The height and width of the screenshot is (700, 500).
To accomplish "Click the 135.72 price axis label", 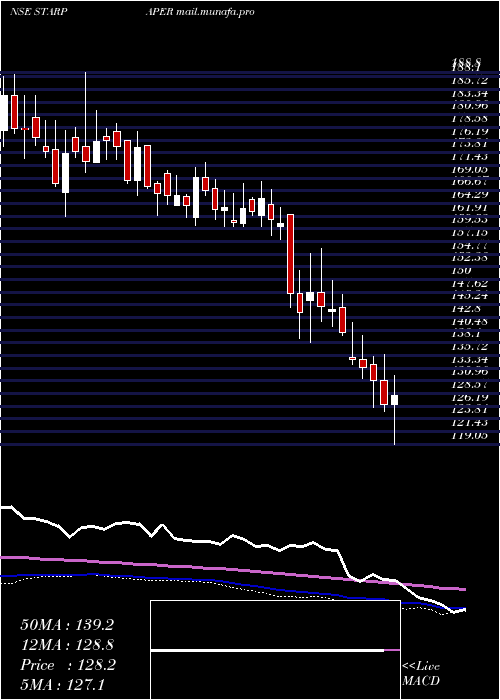I will click(x=470, y=346).
